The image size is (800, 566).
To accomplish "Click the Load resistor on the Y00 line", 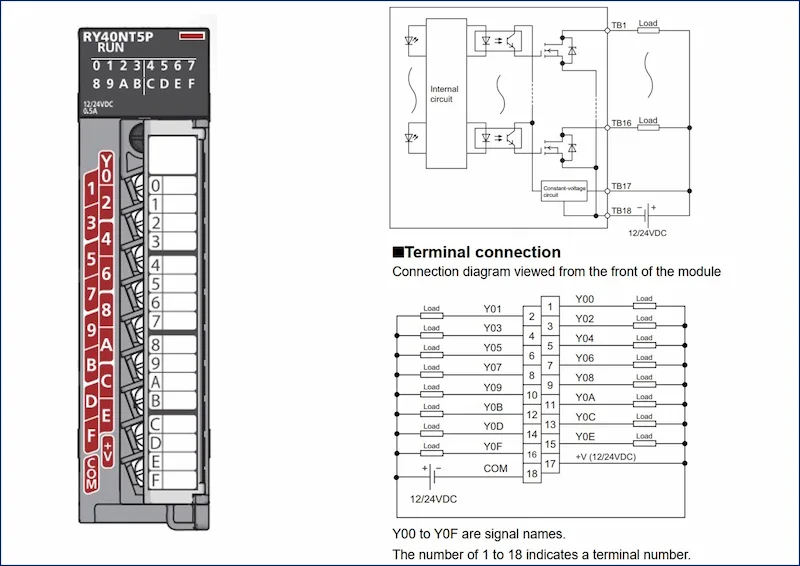I will (x=644, y=306).
